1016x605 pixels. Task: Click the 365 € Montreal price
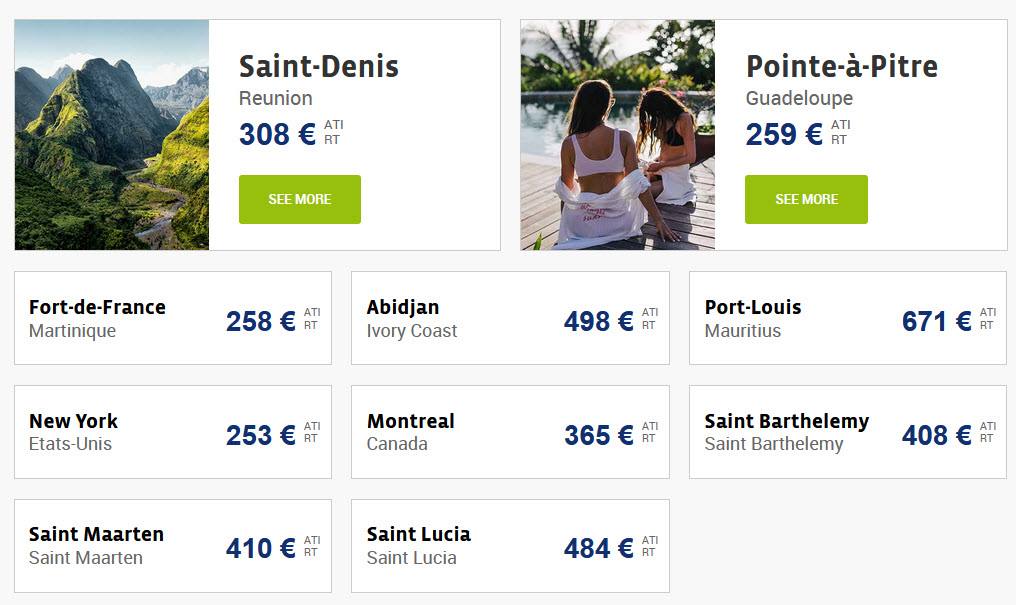(x=598, y=435)
